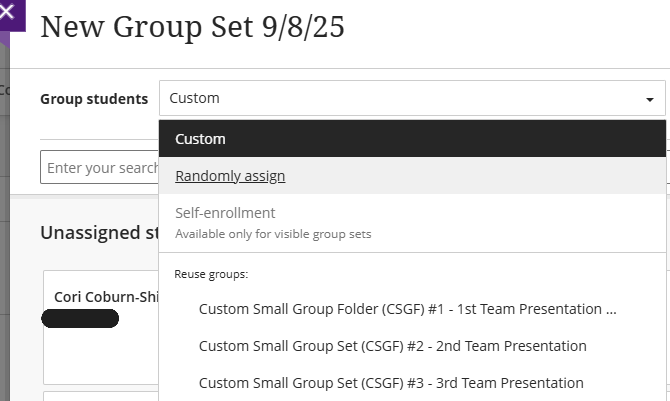
Task: Open the Group students combo box showing Custom
Action: (400, 99)
